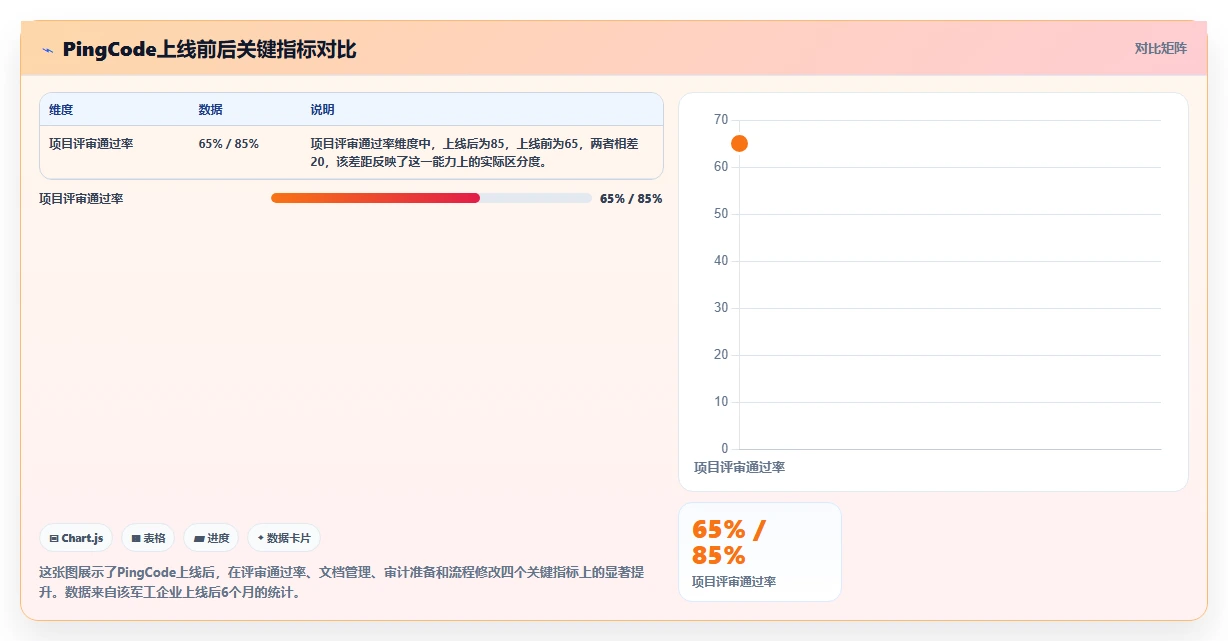The width and height of the screenshot is (1228, 641).
Task: Click the 数据 column header
Action: click(x=211, y=110)
